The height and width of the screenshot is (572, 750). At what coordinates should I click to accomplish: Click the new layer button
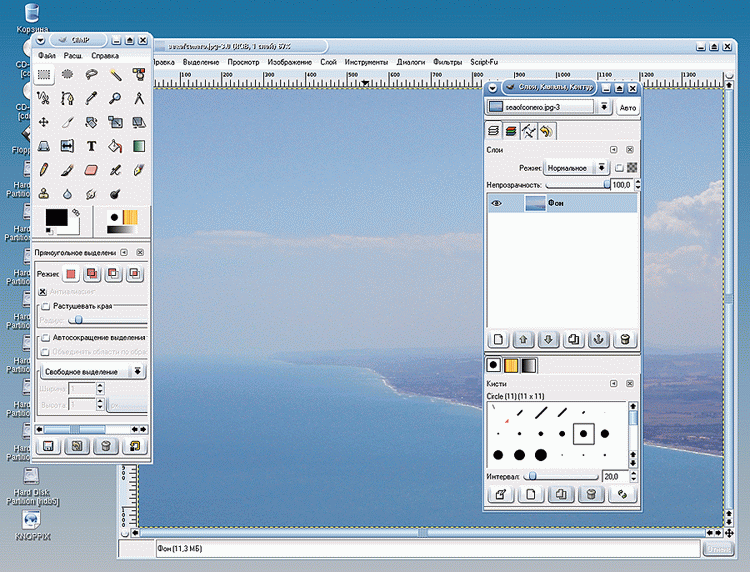pos(497,340)
